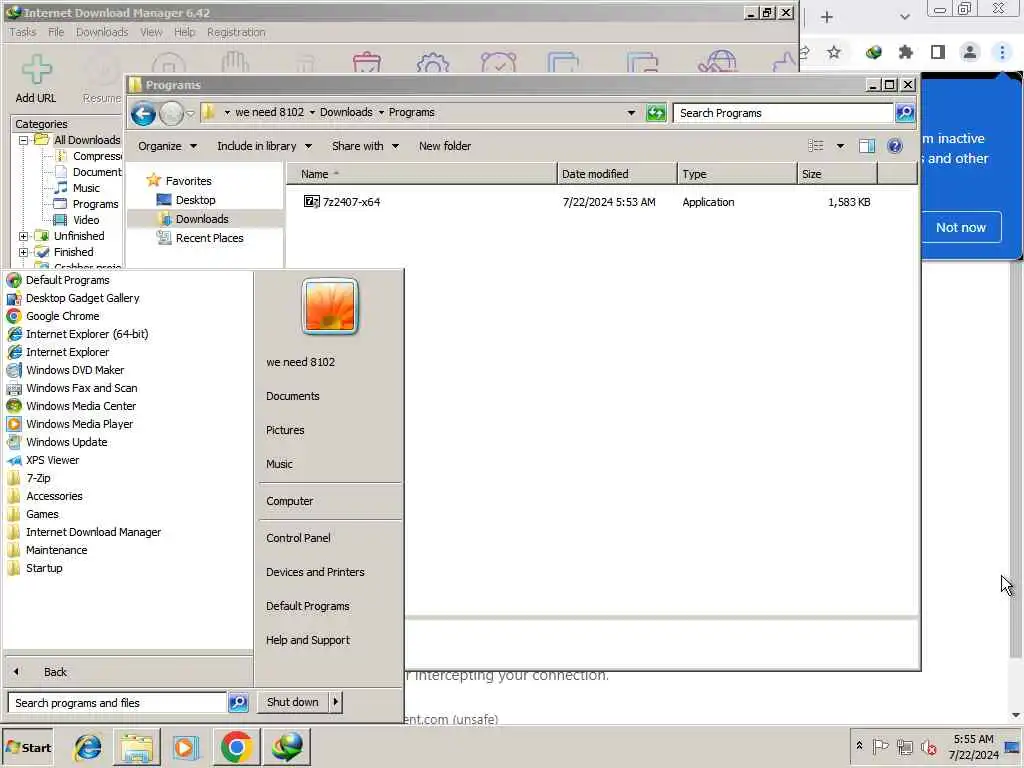Click the Not now button in Chrome

point(960,227)
